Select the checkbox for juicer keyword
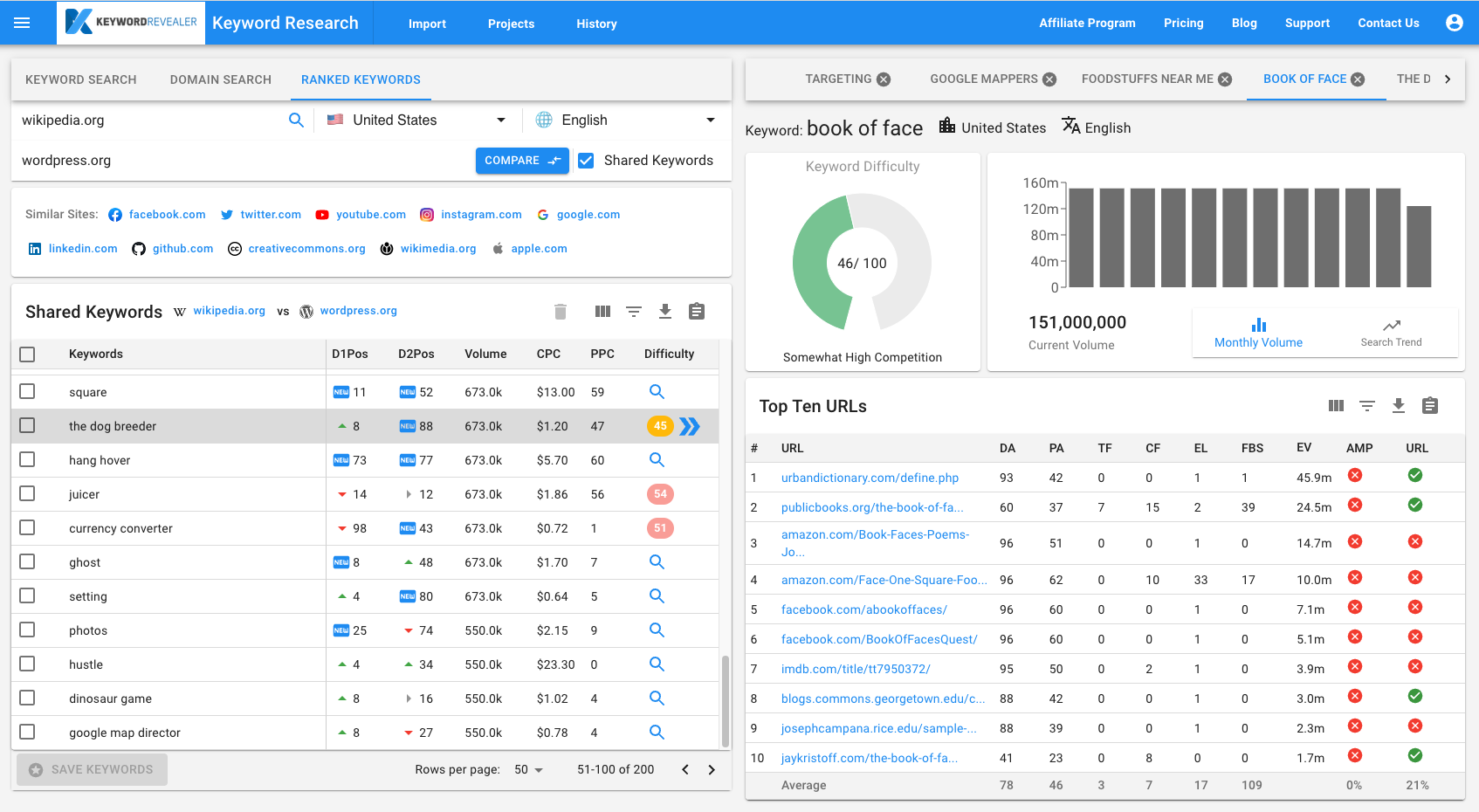 [27, 494]
